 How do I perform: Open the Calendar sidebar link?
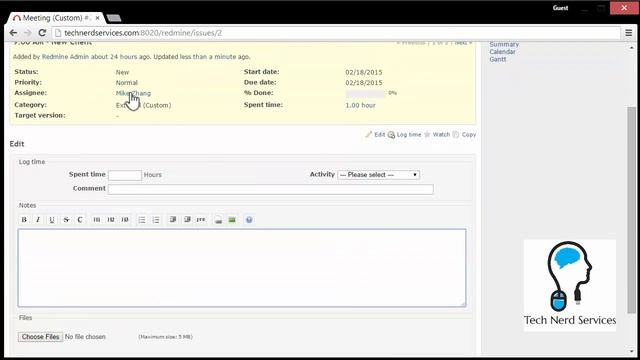pyautogui.click(x=502, y=52)
